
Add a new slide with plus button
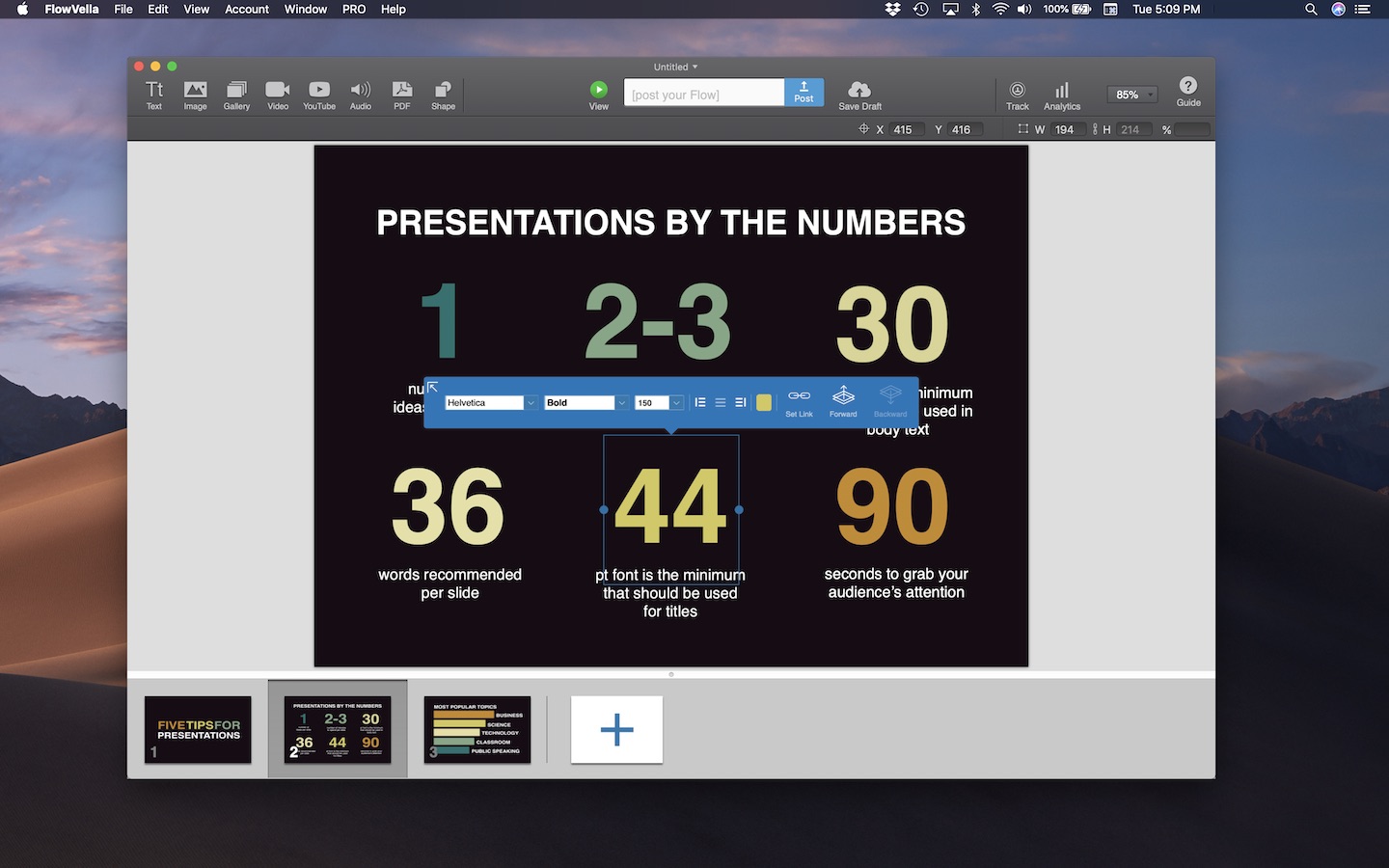616,729
